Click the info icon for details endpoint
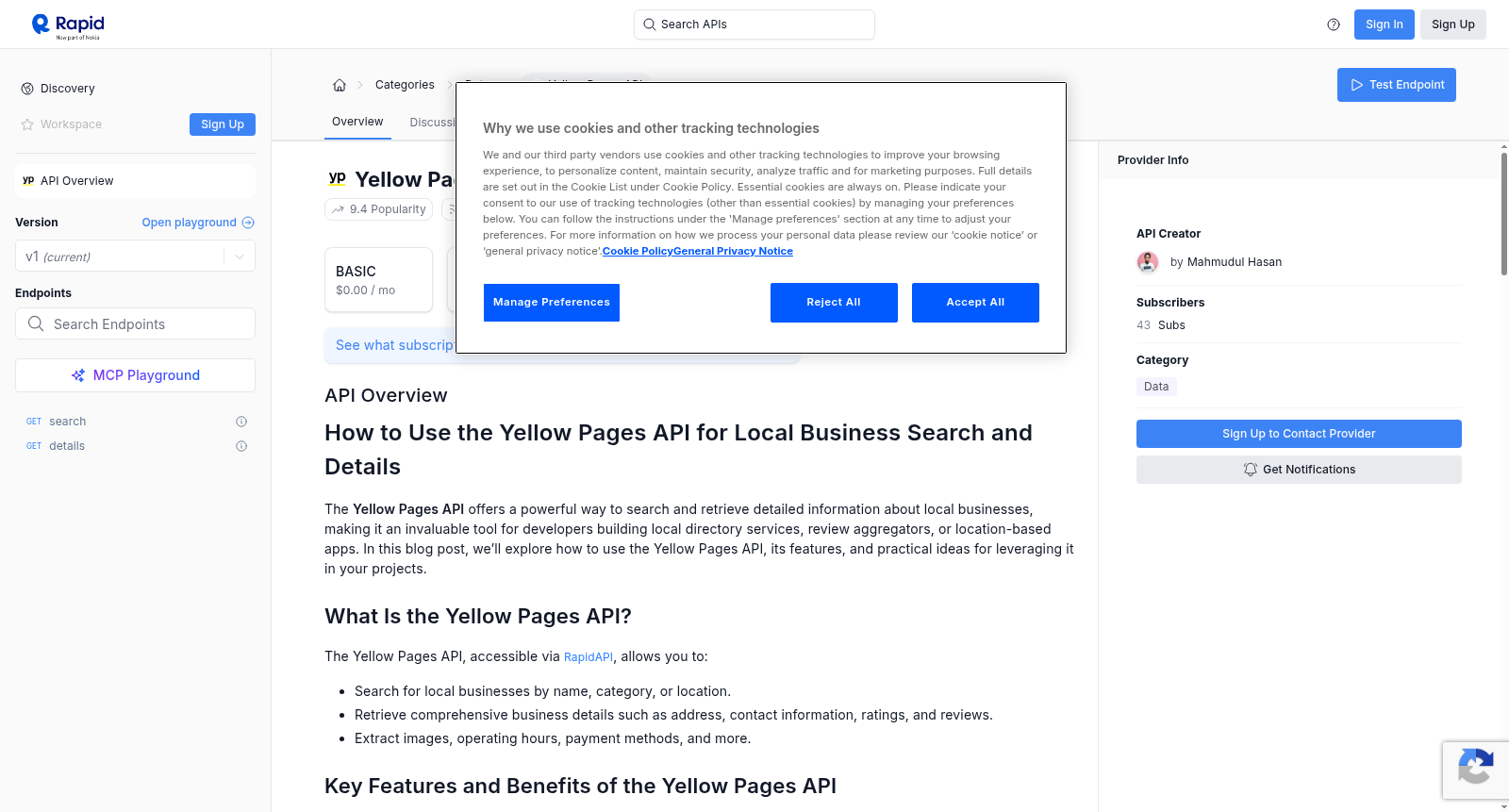1509x812 pixels. point(241,446)
